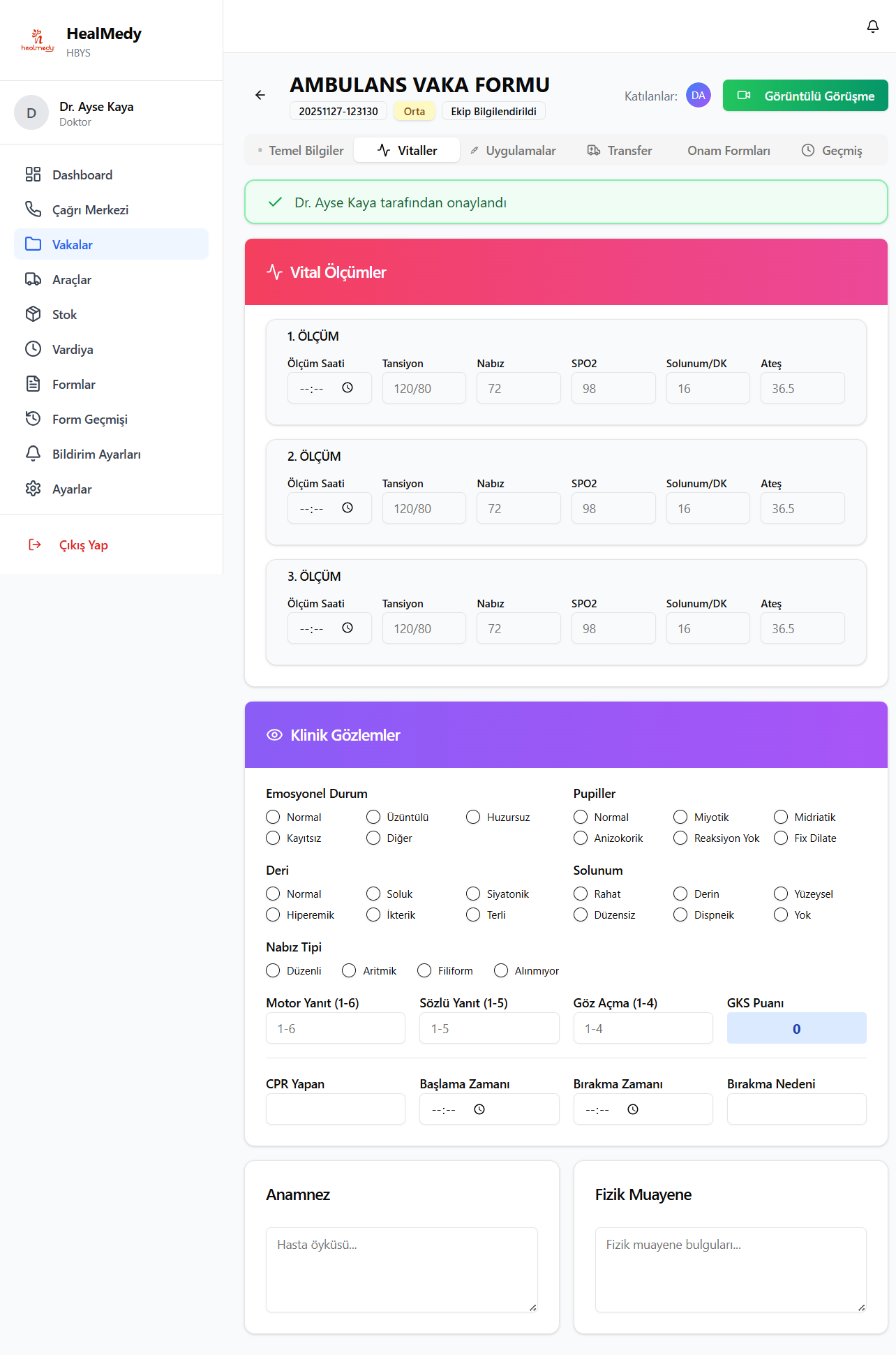Click the notification bell icon in header
896x1355 pixels.
[872, 27]
